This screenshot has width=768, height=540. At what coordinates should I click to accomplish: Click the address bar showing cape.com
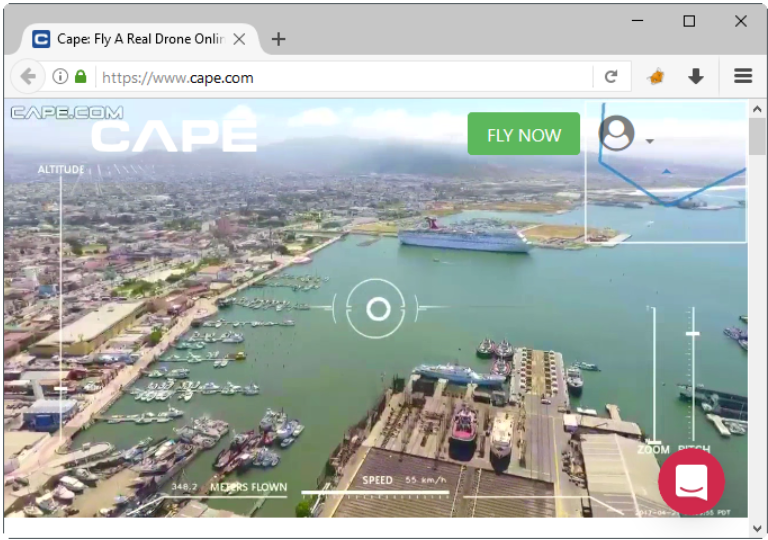[340, 77]
